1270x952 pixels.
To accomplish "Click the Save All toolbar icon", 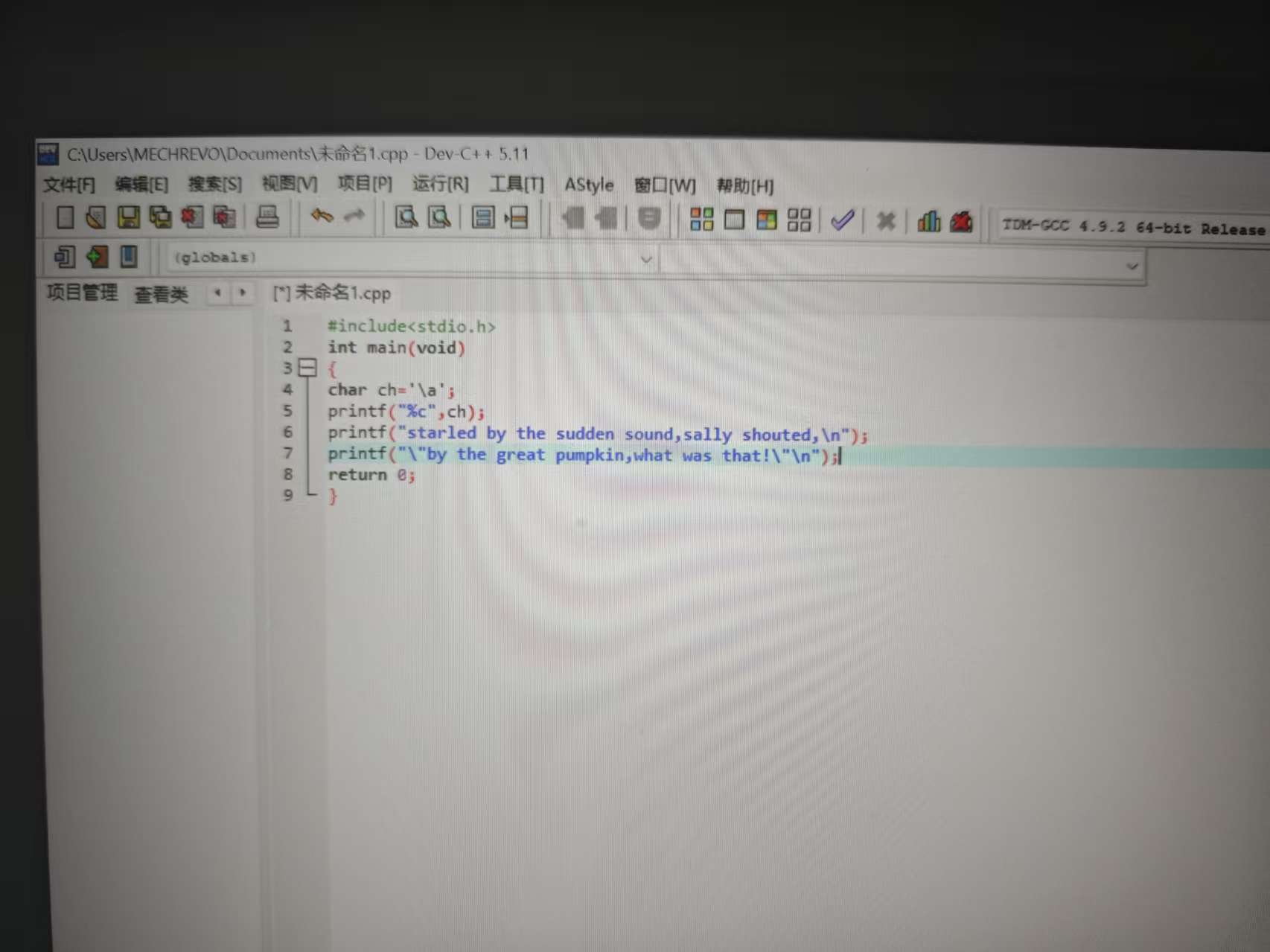I will pos(160,217).
